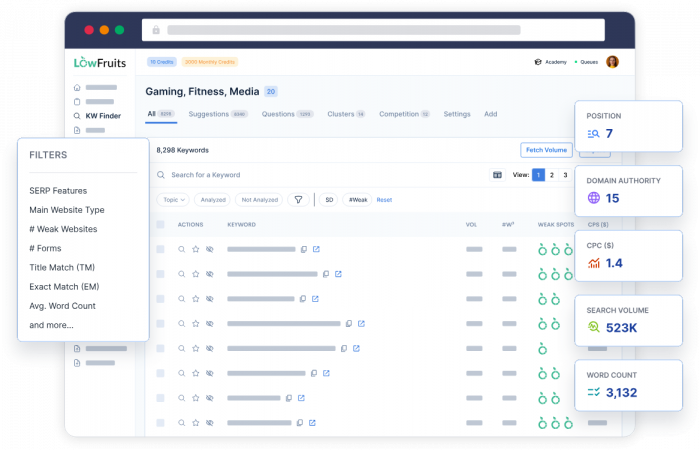Click the funnel filter icon
The image size is (700, 450).
[297, 200]
